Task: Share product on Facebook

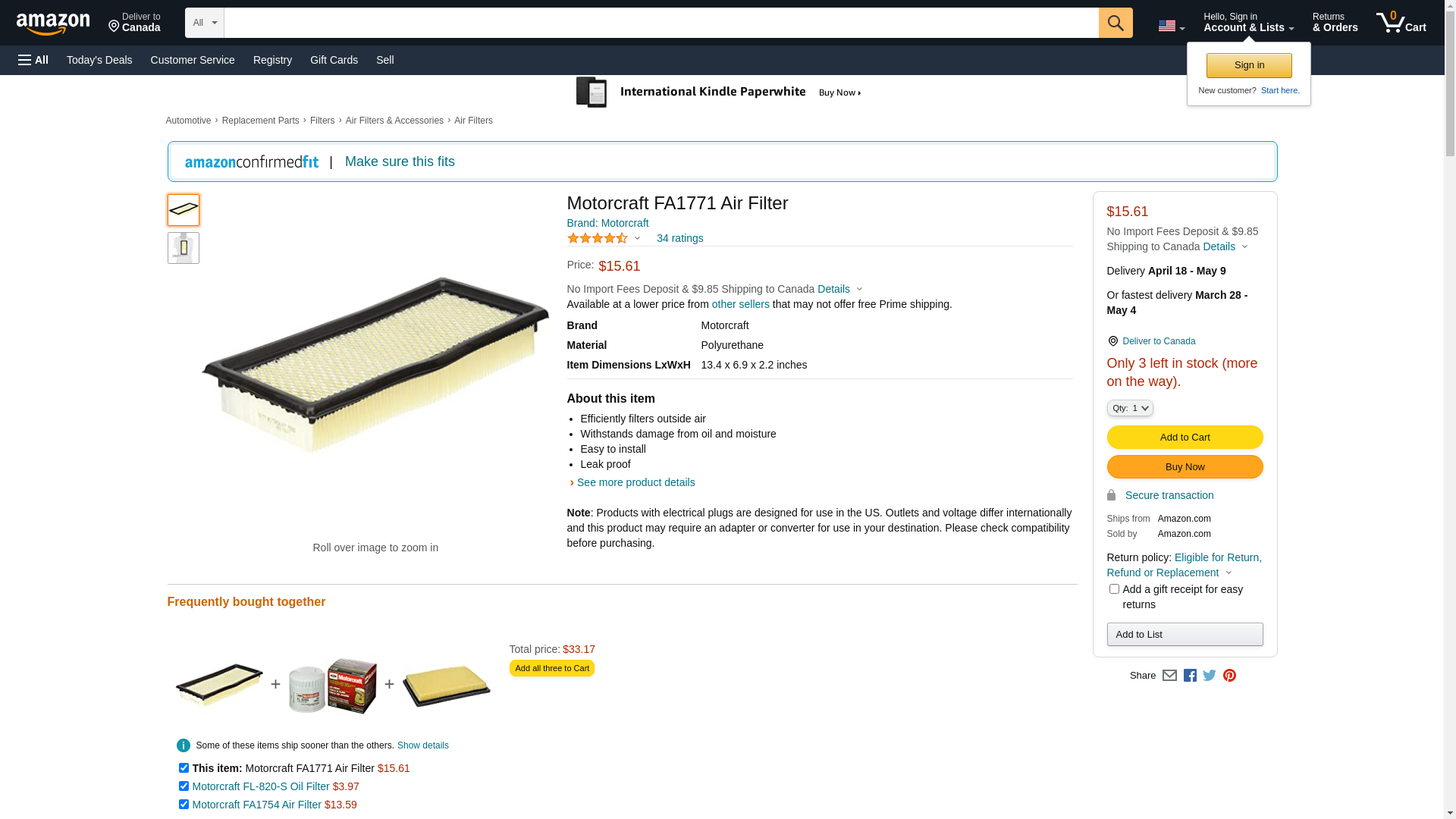Action: (1190, 675)
